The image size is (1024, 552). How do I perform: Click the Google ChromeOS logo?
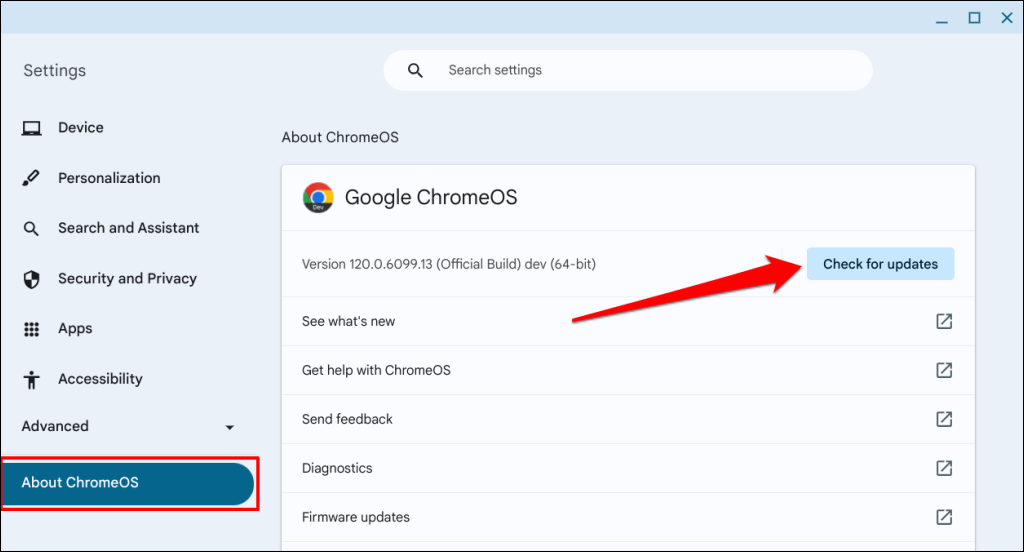pyautogui.click(x=318, y=198)
